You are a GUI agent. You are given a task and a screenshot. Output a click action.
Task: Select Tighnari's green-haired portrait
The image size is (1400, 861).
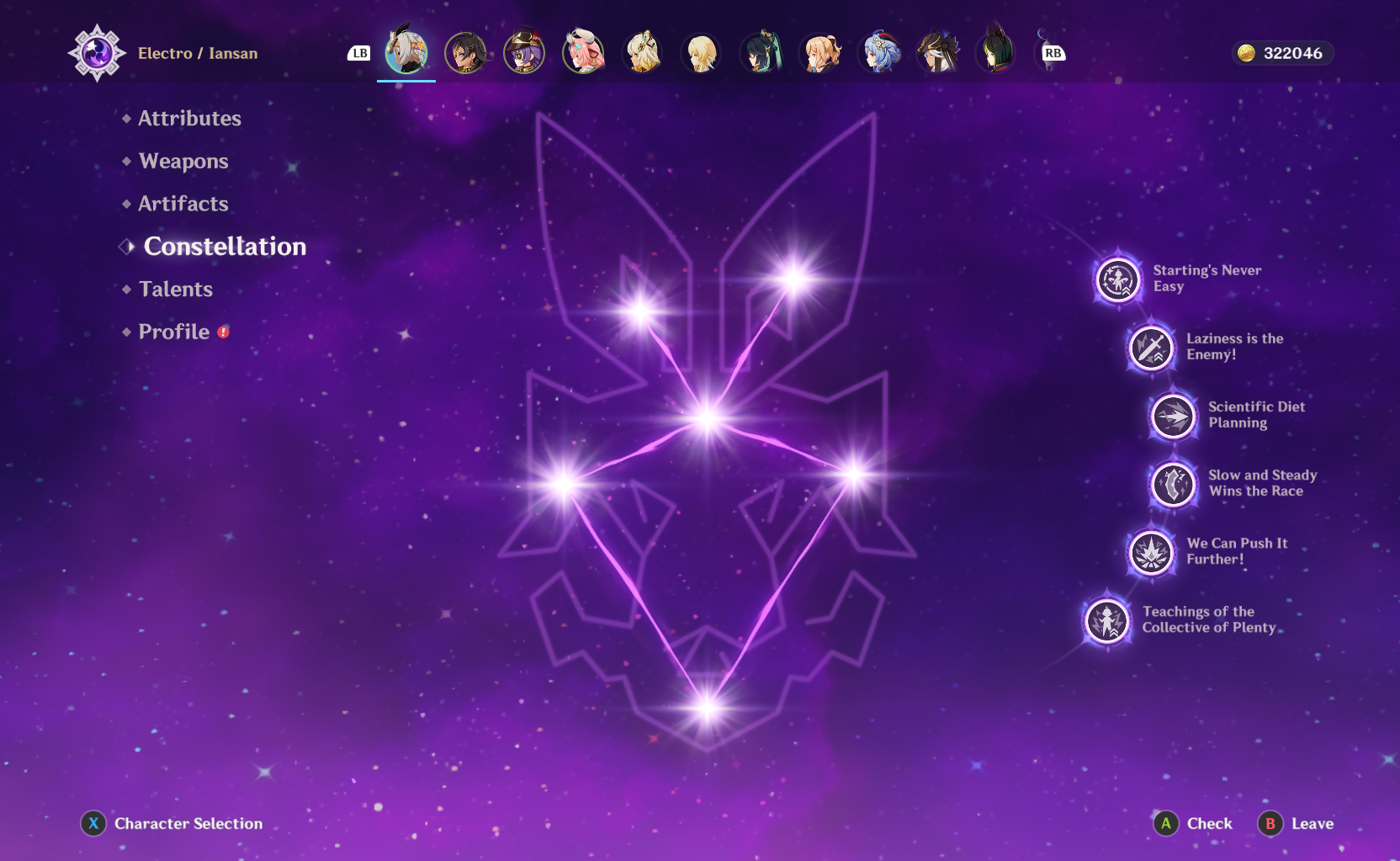point(995,53)
